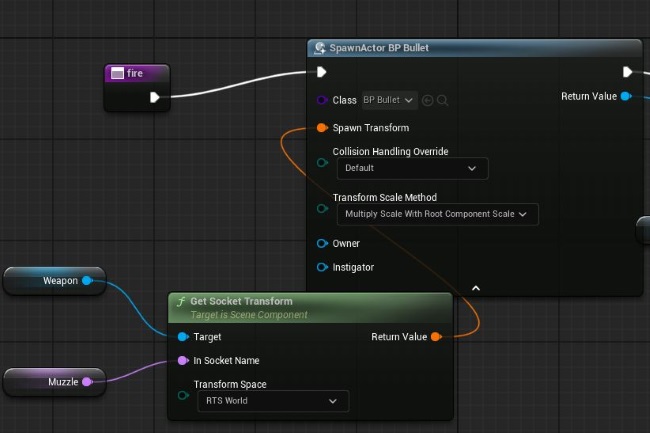Click SpawnActor execution output pin
Image resolution: width=650 pixels, height=433 pixels.
coord(627,72)
